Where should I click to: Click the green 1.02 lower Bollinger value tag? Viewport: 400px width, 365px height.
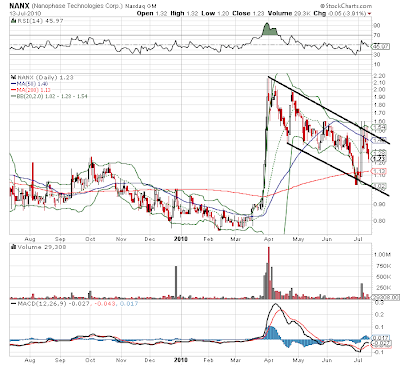pos(380,186)
